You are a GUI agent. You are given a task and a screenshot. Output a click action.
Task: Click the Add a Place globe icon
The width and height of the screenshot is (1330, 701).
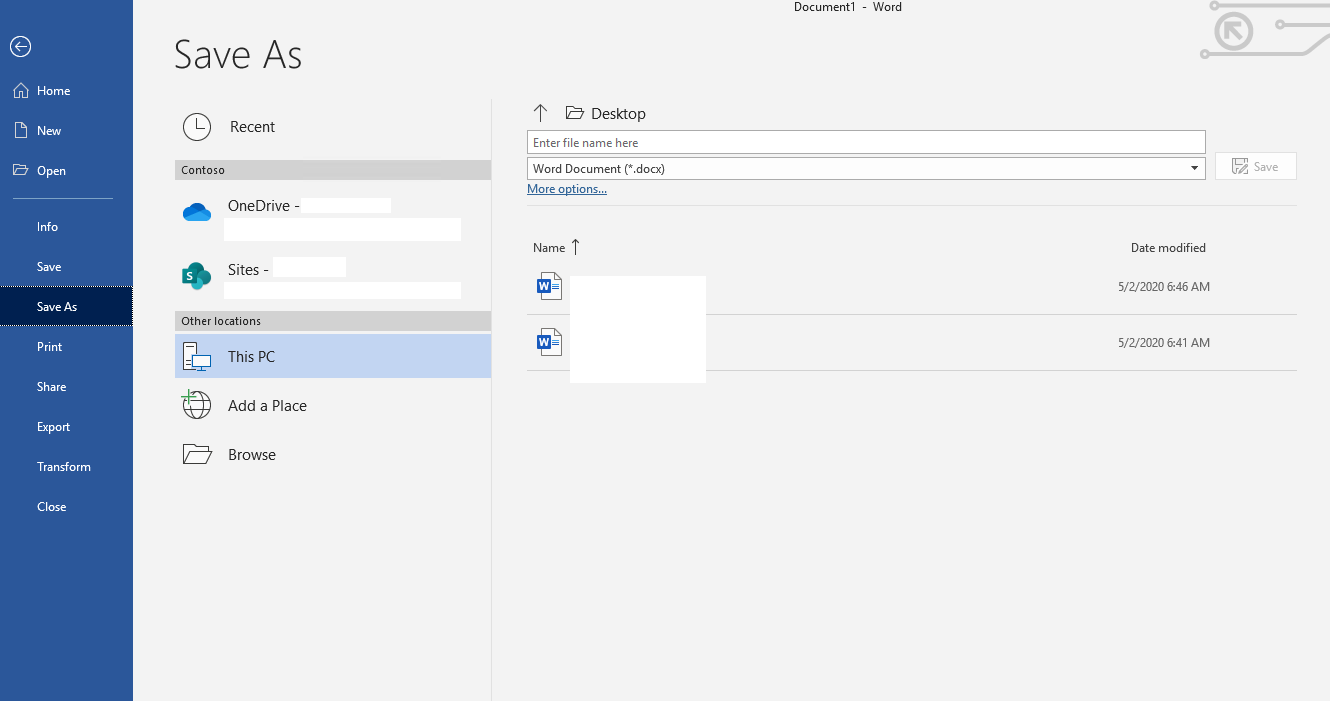tap(197, 405)
